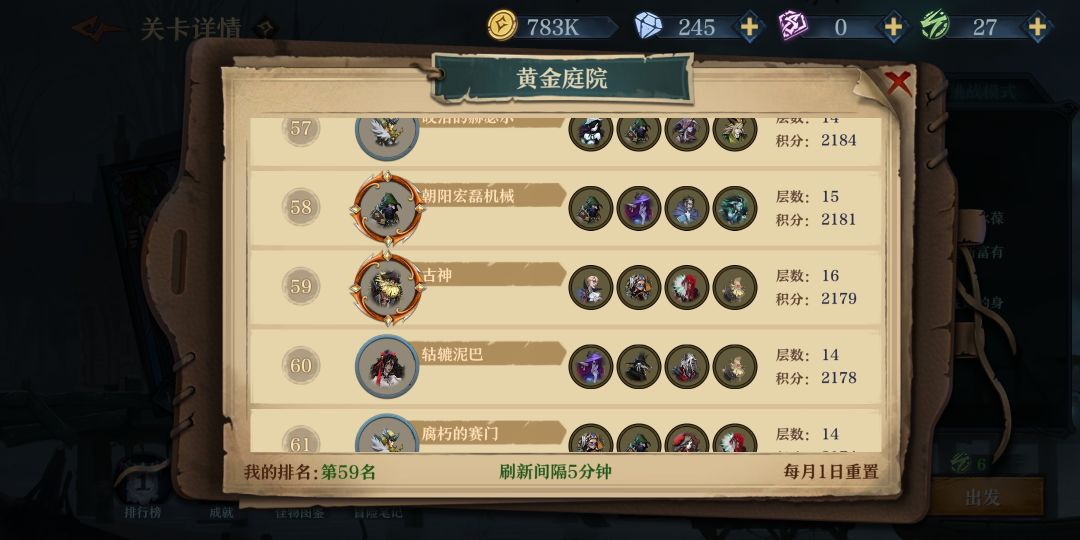
Task: Select rank 59 red-haired hero portrait
Action: [687, 287]
